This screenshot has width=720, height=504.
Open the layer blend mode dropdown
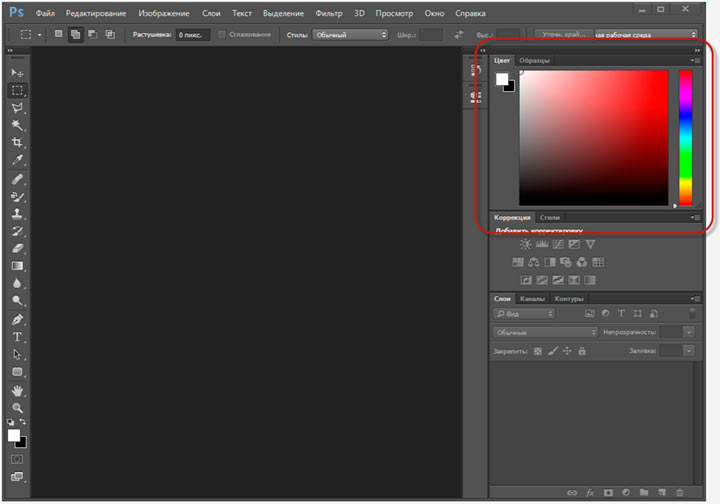[x=545, y=332]
